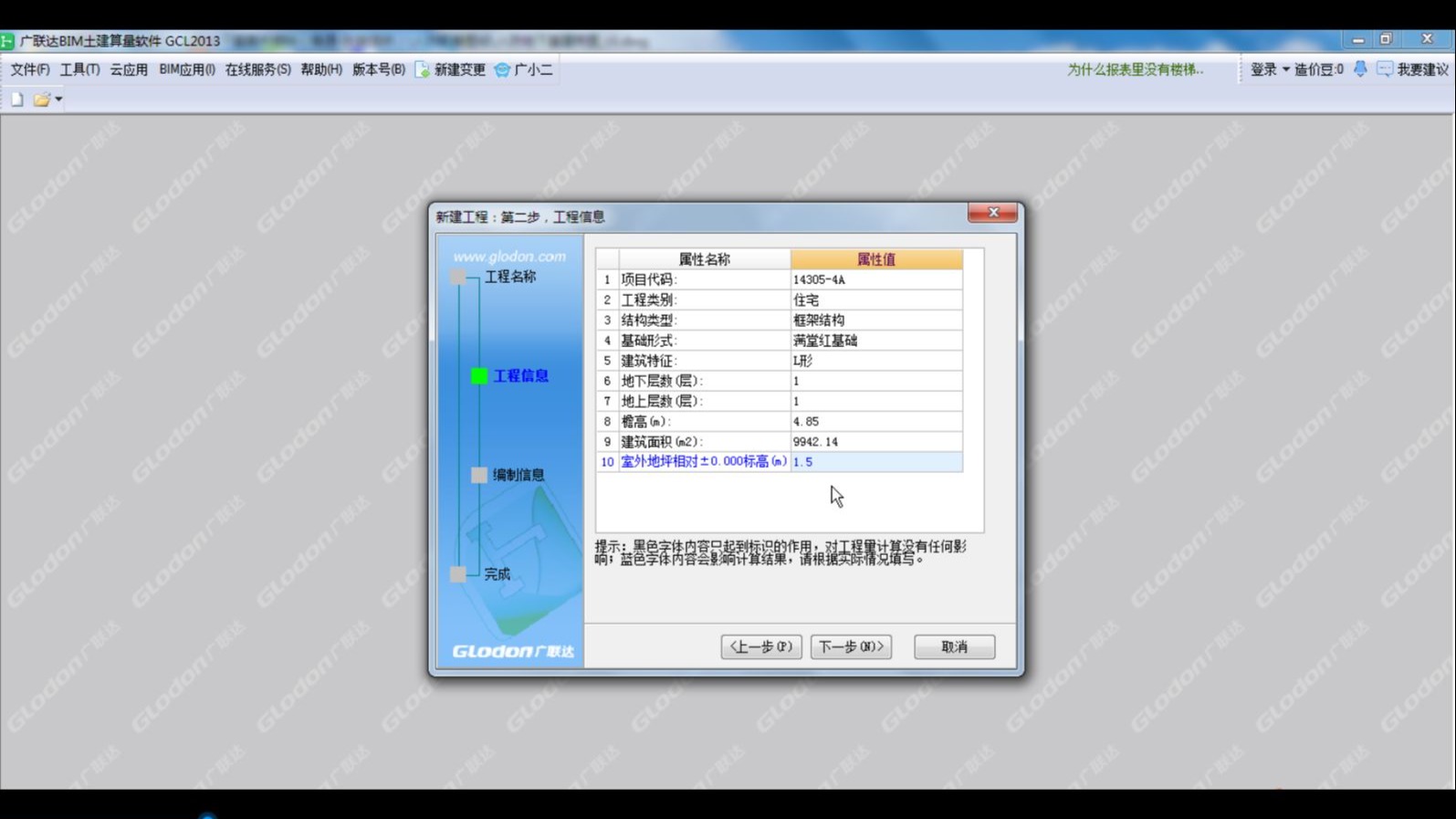
Task: Click the 建筑面积(m2) value 9942.14
Action: pyautogui.click(x=876, y=441)
